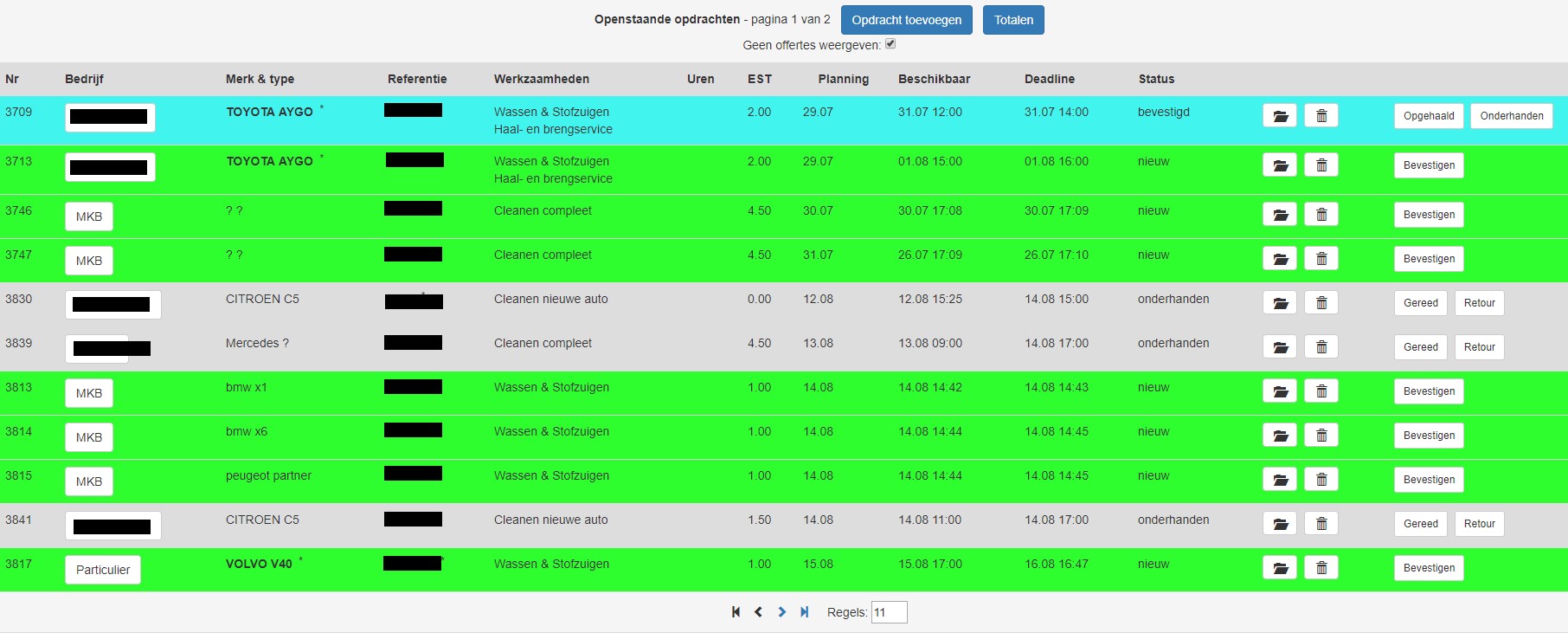Click Retour for order 3830

coord(1480,303)
